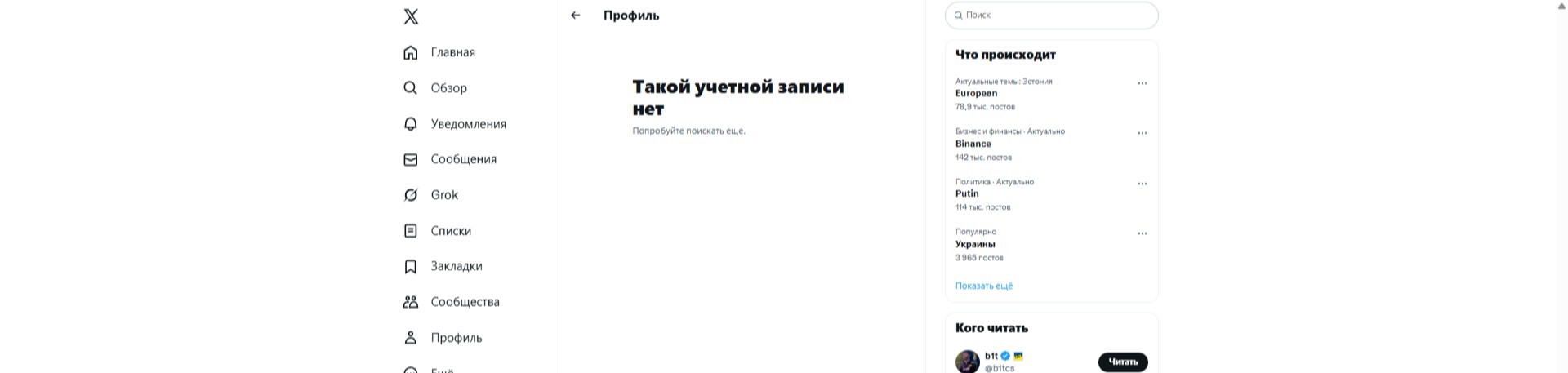Go back using the arrow icon
This screenshot has height=373, width=1568.
tap(576, 16)
